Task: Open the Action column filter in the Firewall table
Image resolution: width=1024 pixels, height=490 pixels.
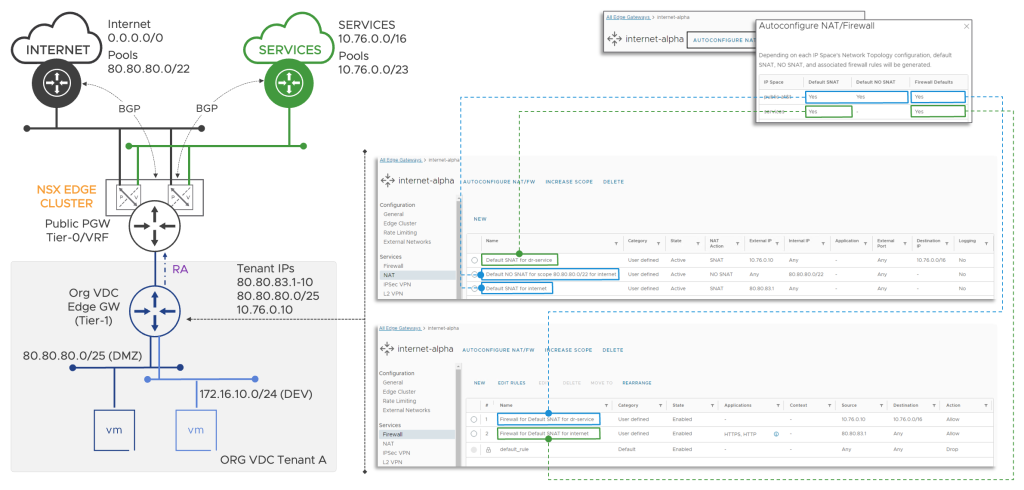Action: (985, 406)
